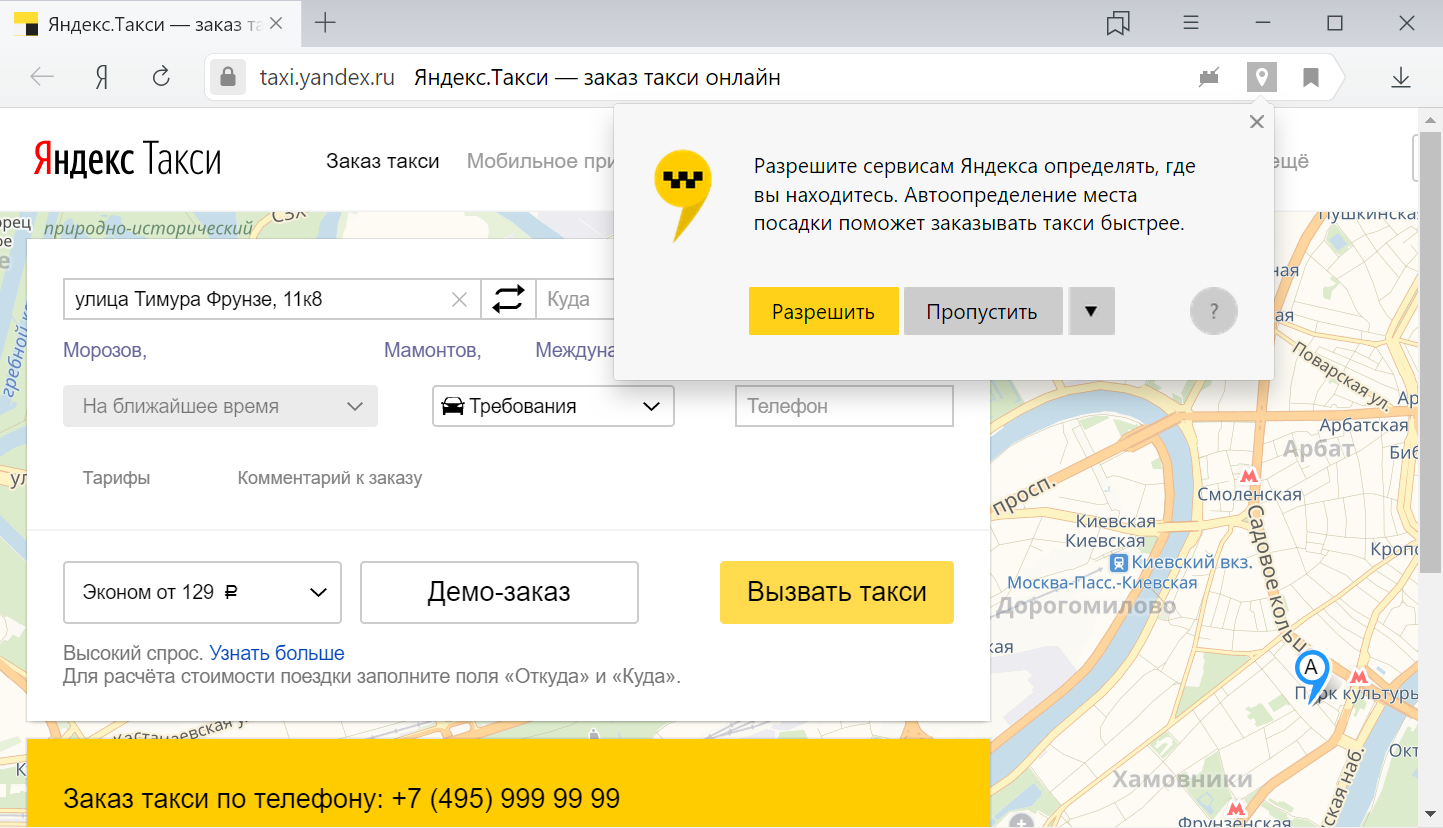1443x828 pixels.
Task: Close the location permission popup
Action: (1257, 122)
